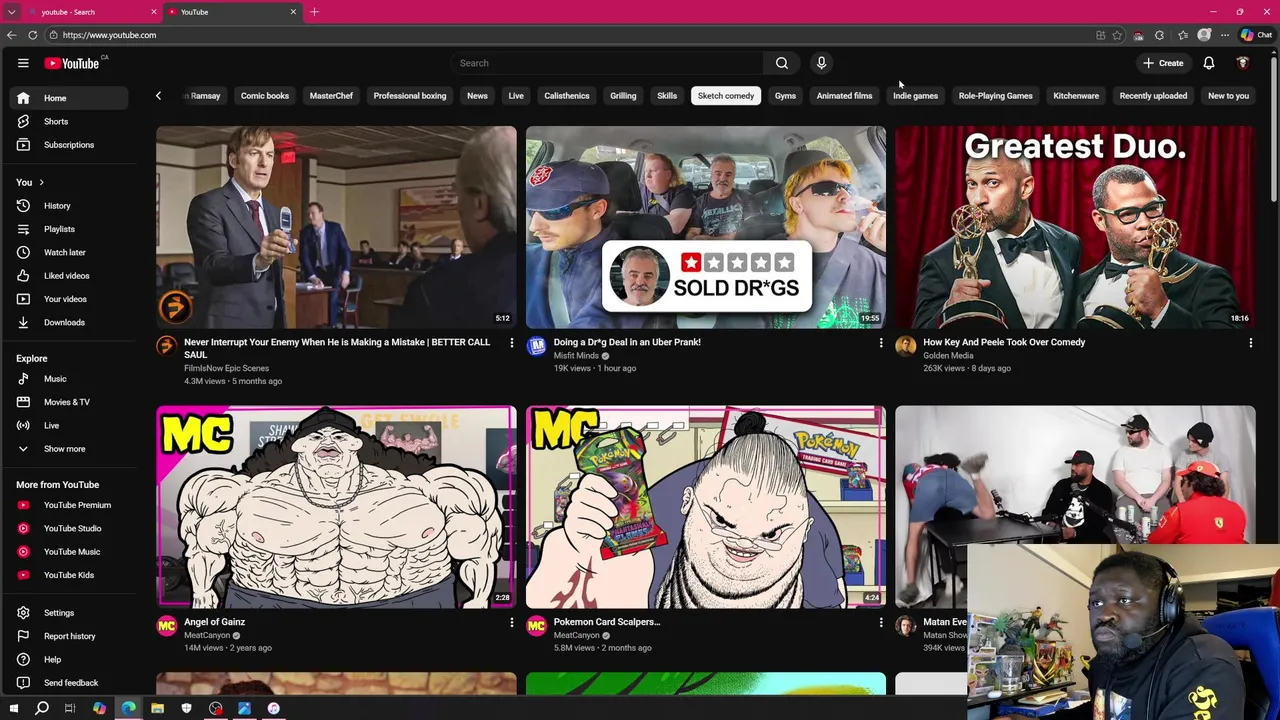
Task: Open Report history in sidebar
Action: tap(68, 636)
